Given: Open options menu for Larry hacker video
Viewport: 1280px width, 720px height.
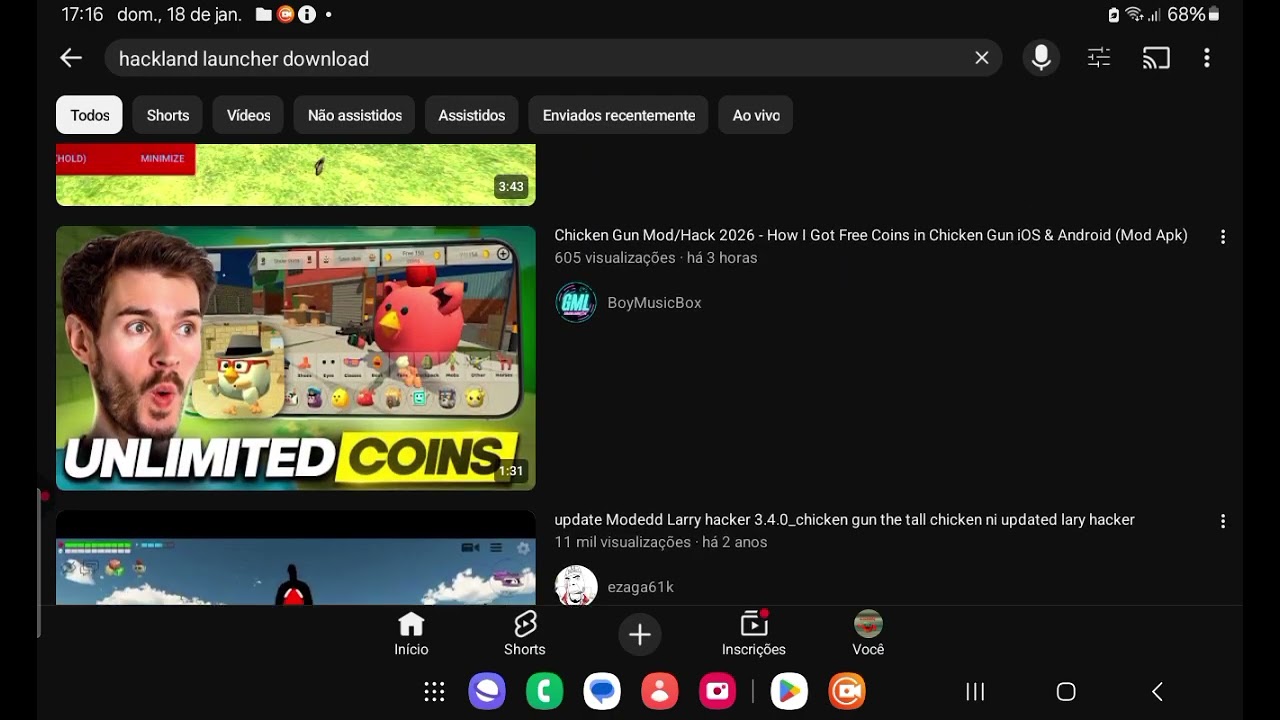Looking at the screenshot, I should [x=1222, y=521].
